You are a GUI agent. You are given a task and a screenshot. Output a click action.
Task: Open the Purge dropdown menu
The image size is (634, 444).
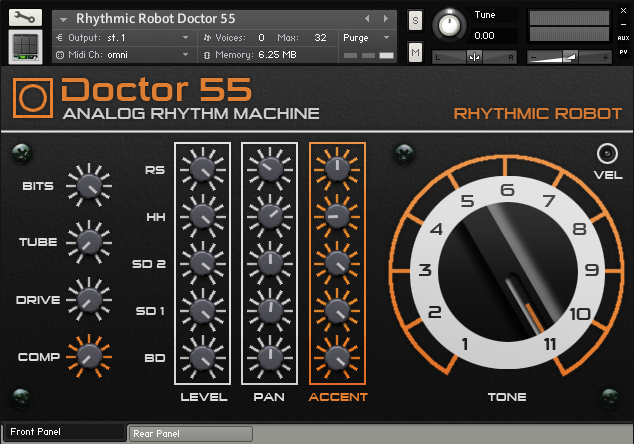pyautogui.click(x=366, y=38)
